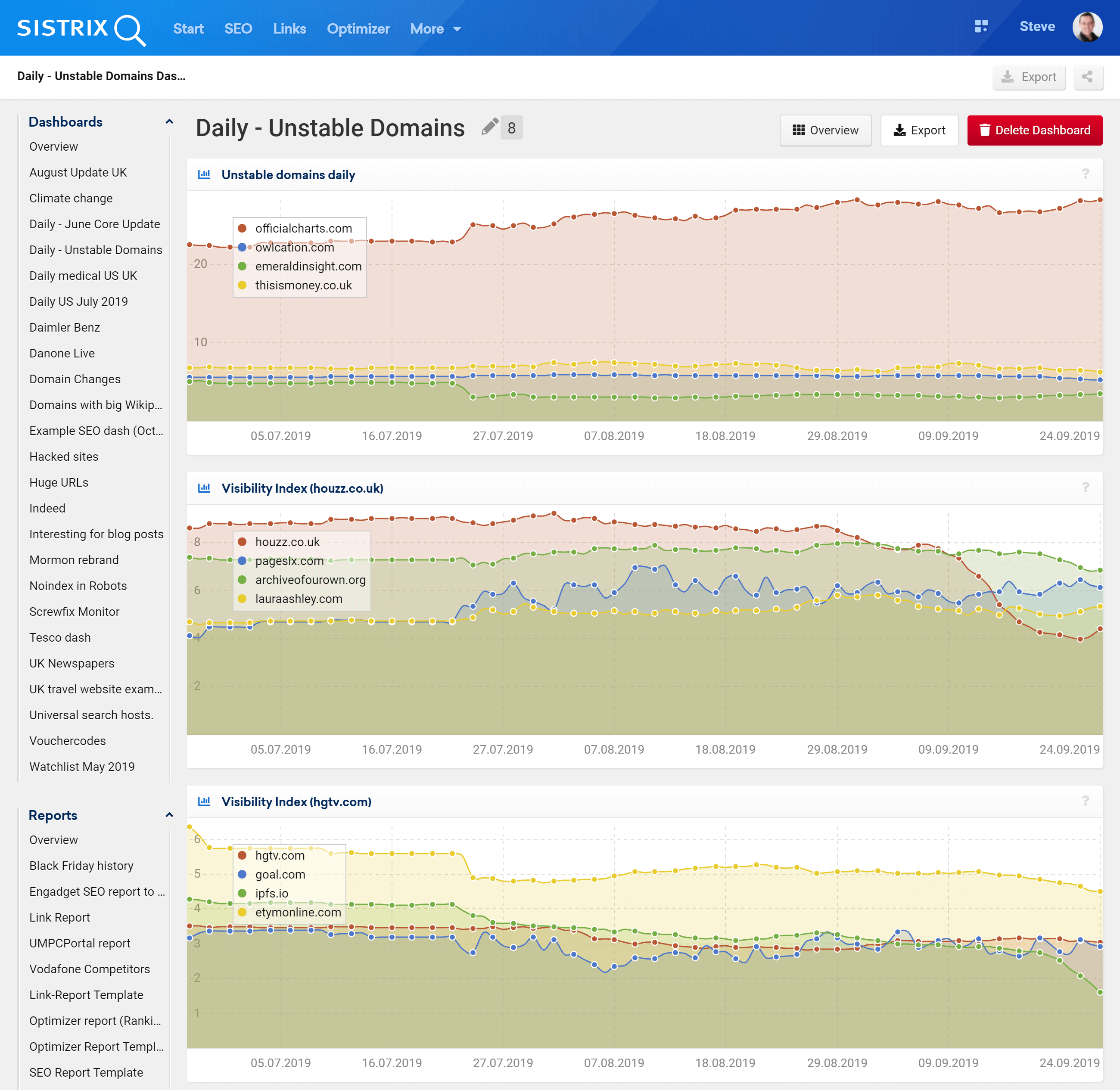Image resolution: width=1120 pixels, height=1090 pixels.
Task: Click the share icon button
Action: coord(1087,77)
